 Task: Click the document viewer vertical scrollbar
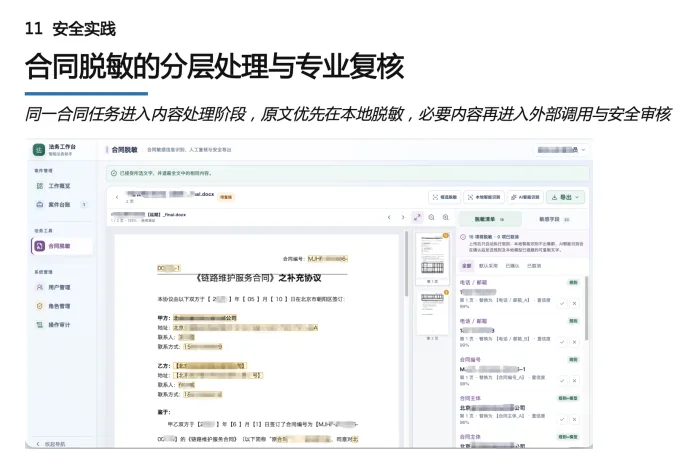[406, 263]
